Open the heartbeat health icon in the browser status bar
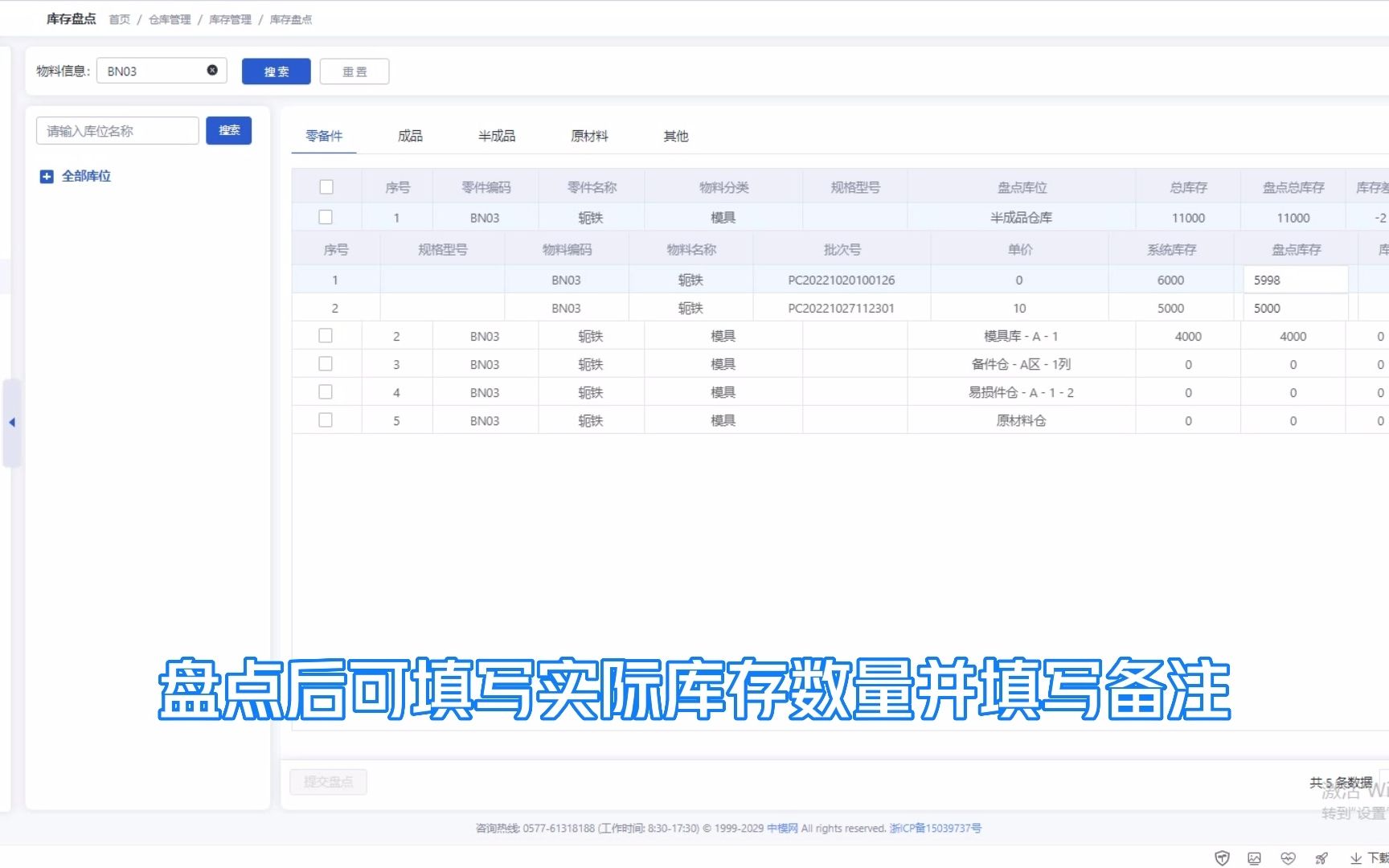Screen dimensions: 1389x868 1288,858
